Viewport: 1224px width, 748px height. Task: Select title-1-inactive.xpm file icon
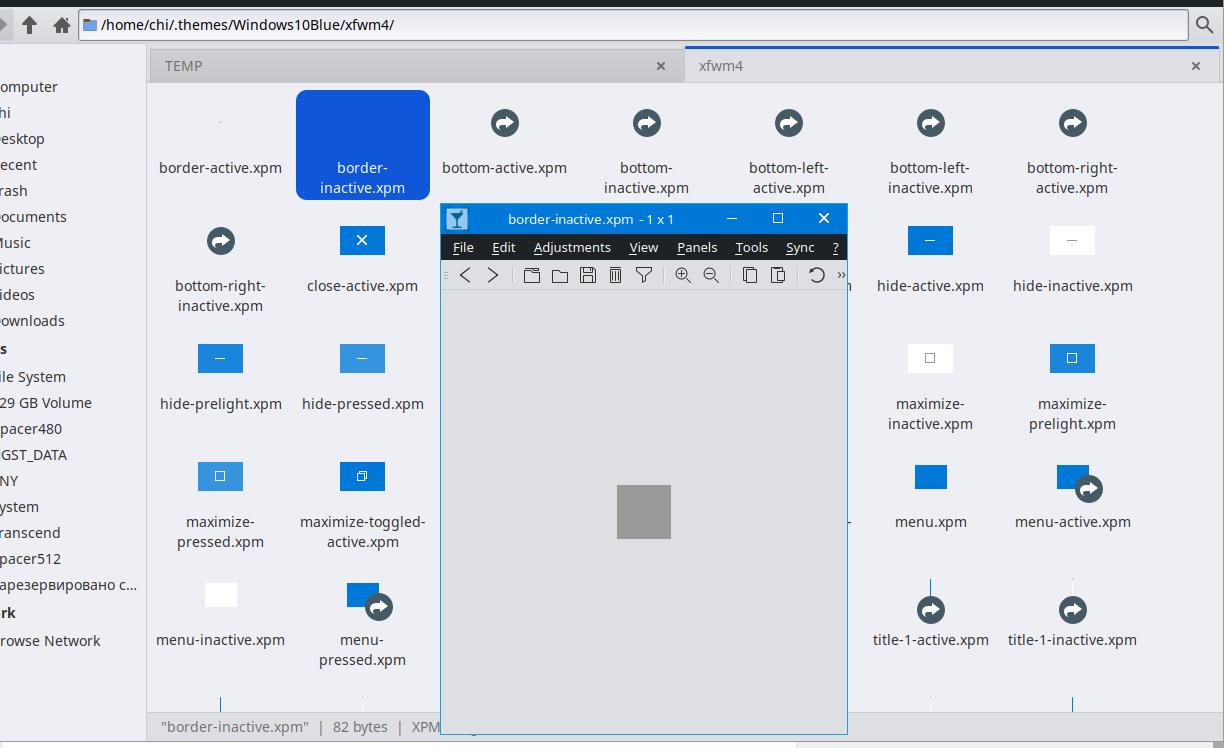[1073, 609]
